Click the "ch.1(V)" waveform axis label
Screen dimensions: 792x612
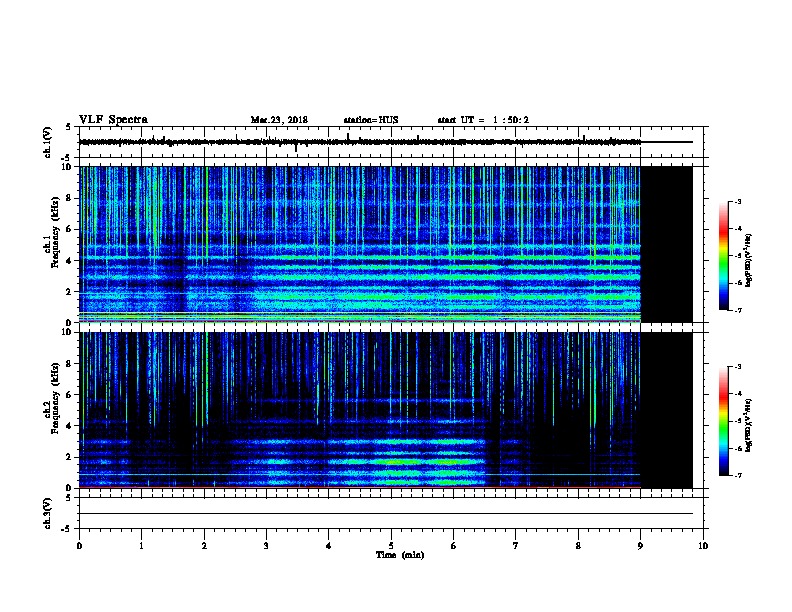(47, 142)
